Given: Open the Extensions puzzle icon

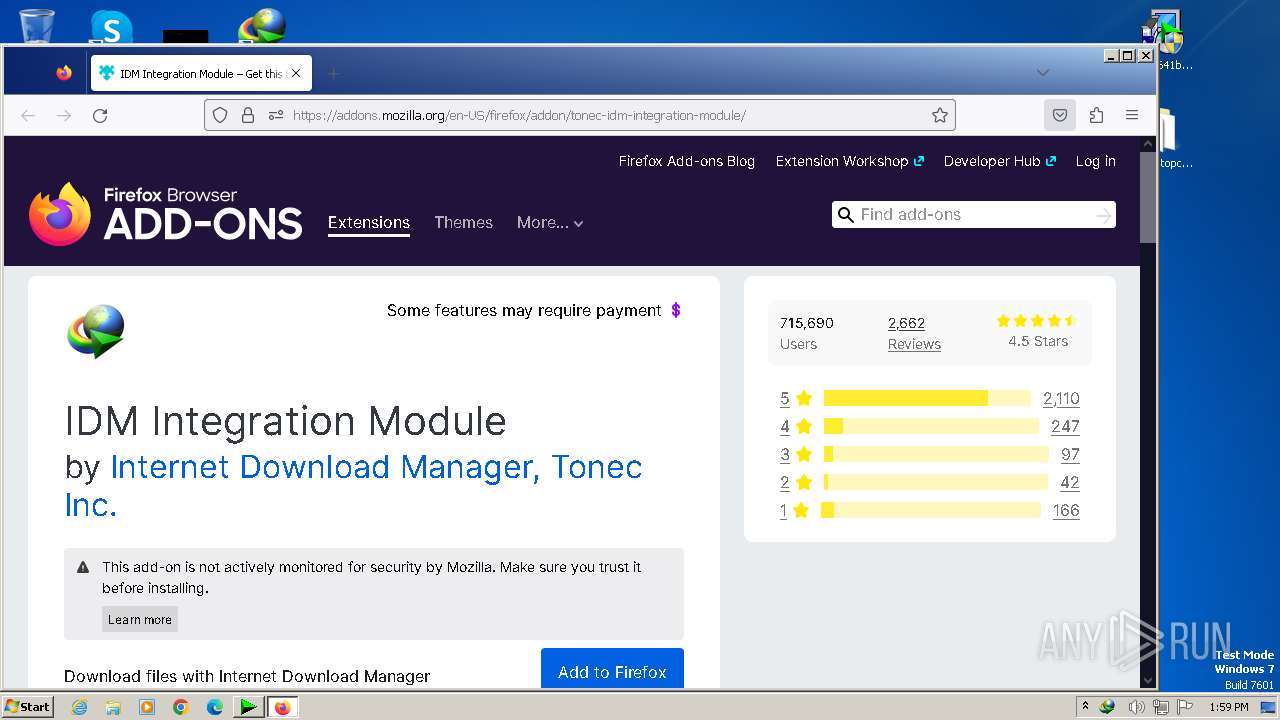Looking at the screenshot, I should tap(1096, 115).
